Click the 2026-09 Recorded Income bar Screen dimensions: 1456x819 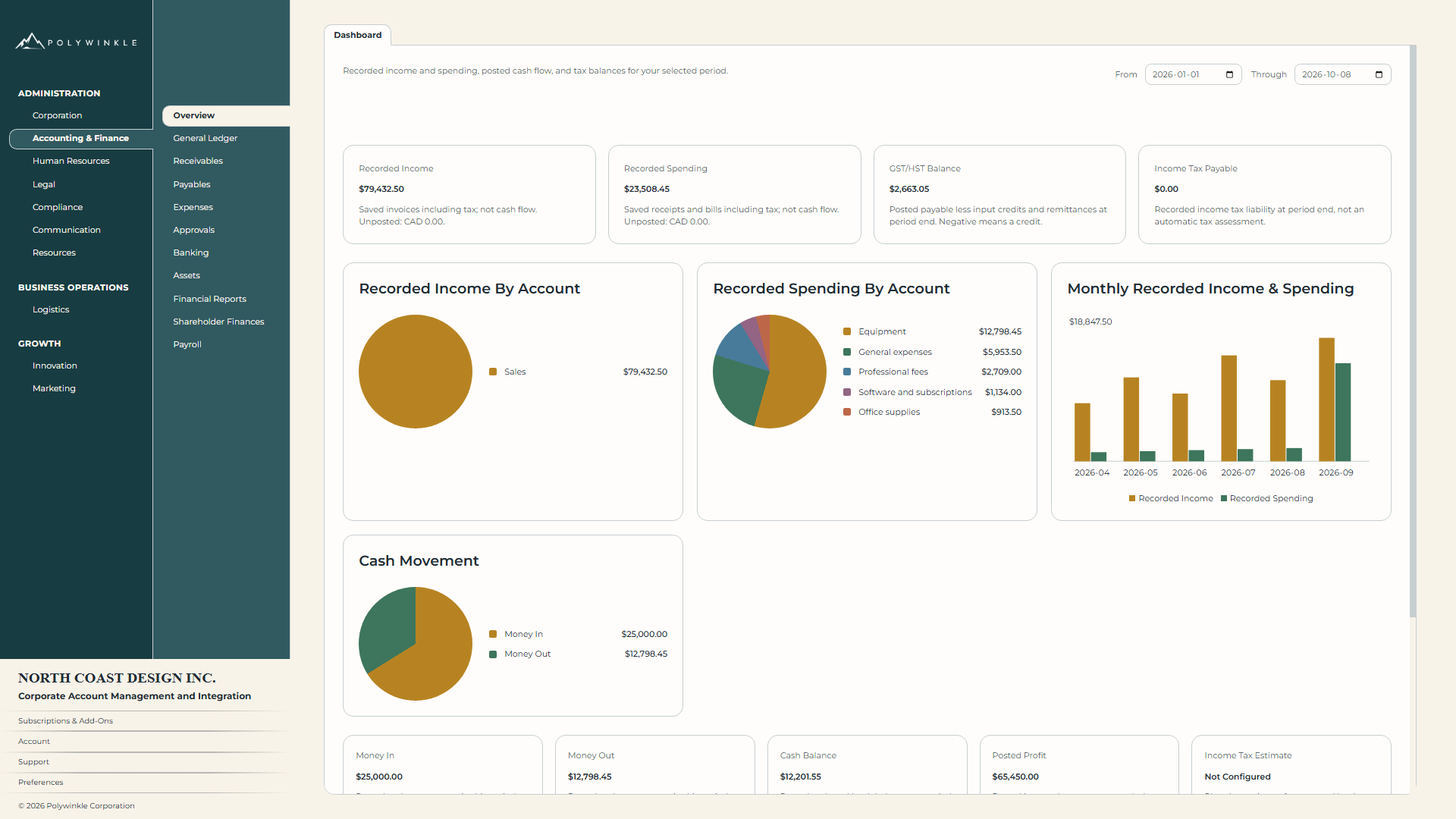pos(1326,400)
